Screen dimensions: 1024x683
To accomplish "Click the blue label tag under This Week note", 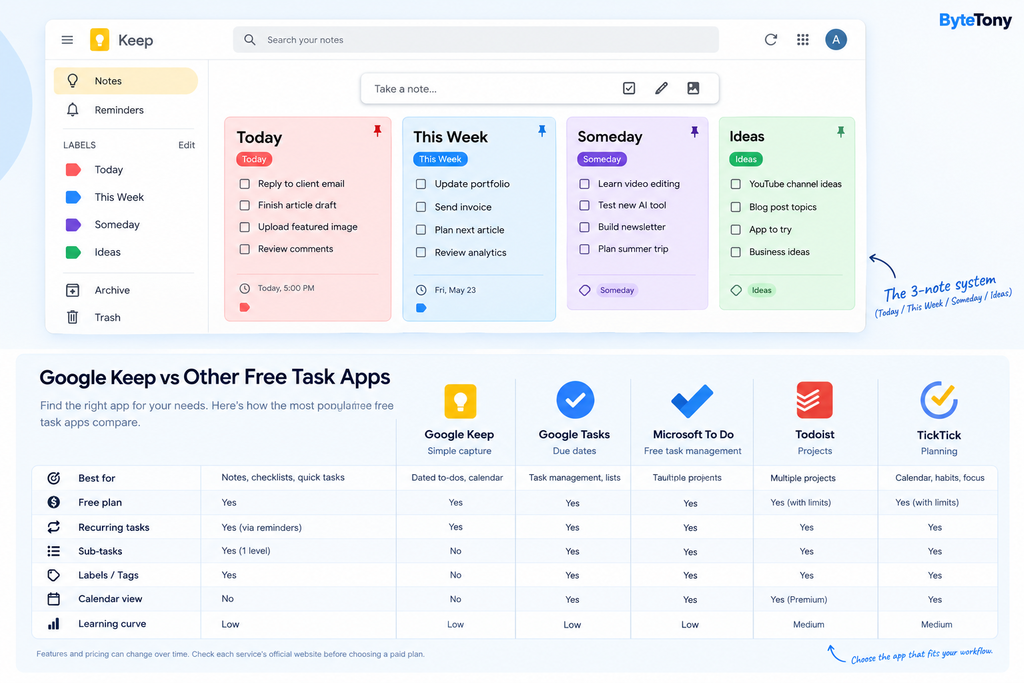I will coord(421,308).
